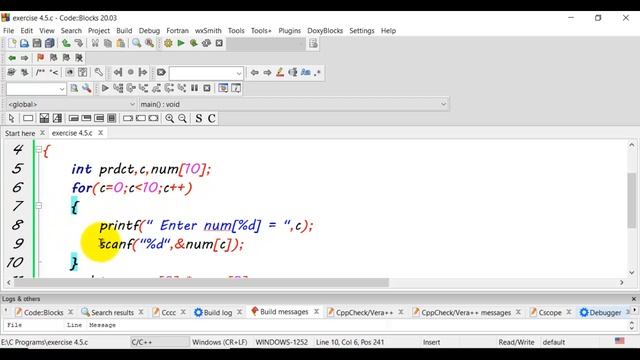Open the disabled build target dropdown
The height and width of the screenshot is (360, 640).
[266, 43]
